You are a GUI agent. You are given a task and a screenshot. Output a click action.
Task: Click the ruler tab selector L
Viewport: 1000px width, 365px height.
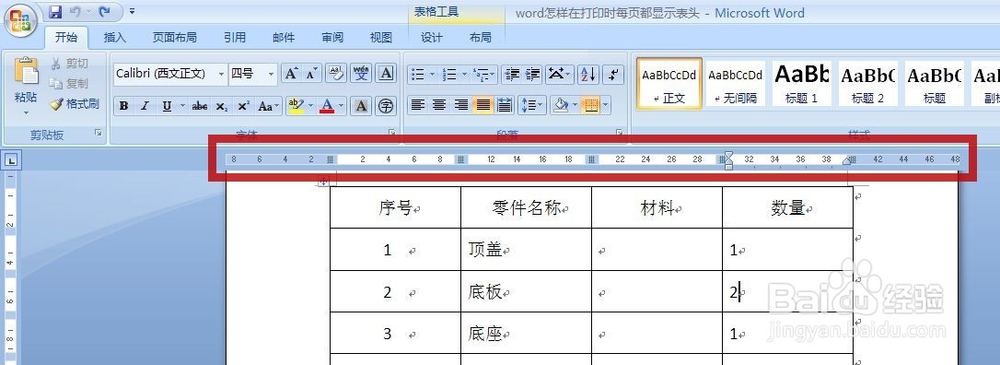[11, 160]
